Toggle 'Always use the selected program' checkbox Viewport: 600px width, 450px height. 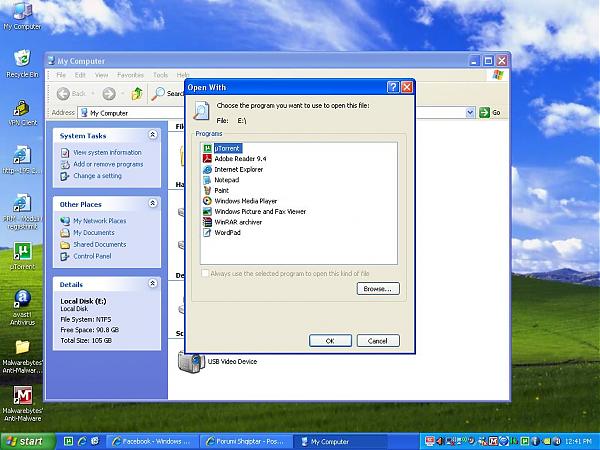[205, 273]
